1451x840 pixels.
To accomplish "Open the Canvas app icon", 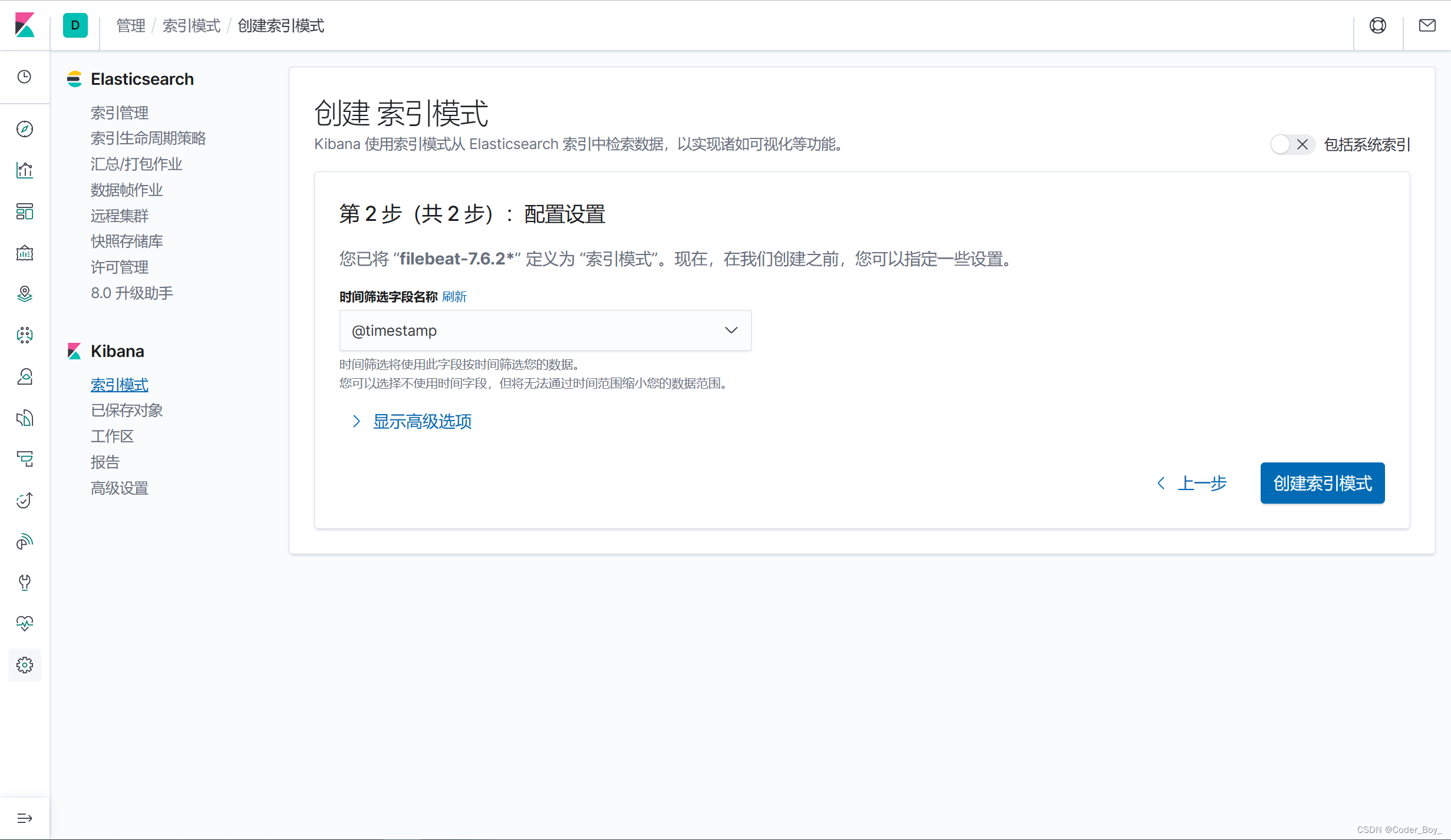I will tap(25, 253).
